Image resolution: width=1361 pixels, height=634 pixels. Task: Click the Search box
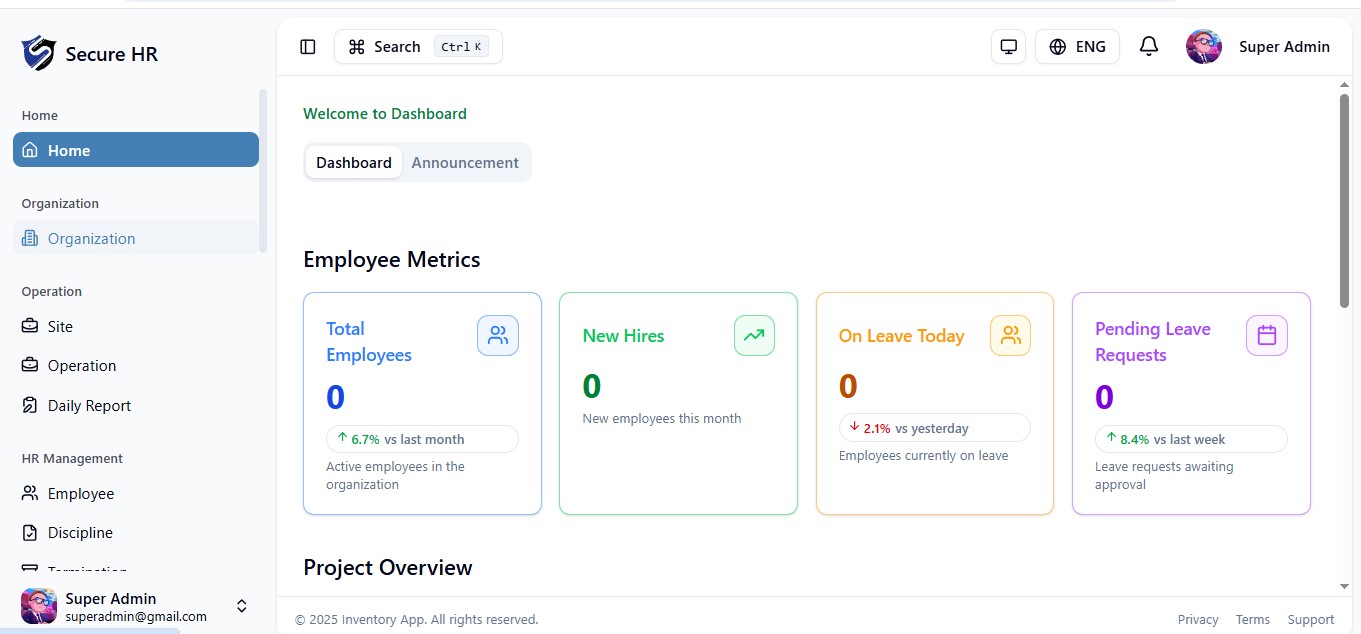click(x=418, y=47)
